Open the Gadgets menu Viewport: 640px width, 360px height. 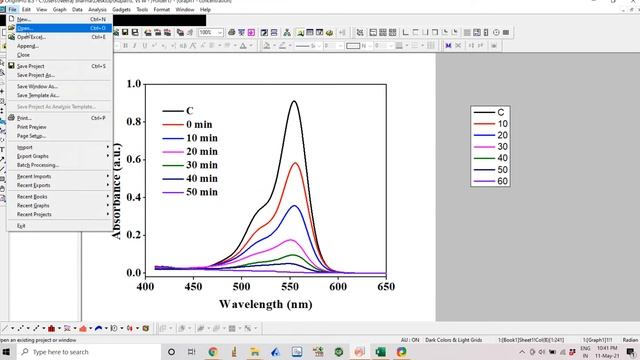tap(121, 9)
